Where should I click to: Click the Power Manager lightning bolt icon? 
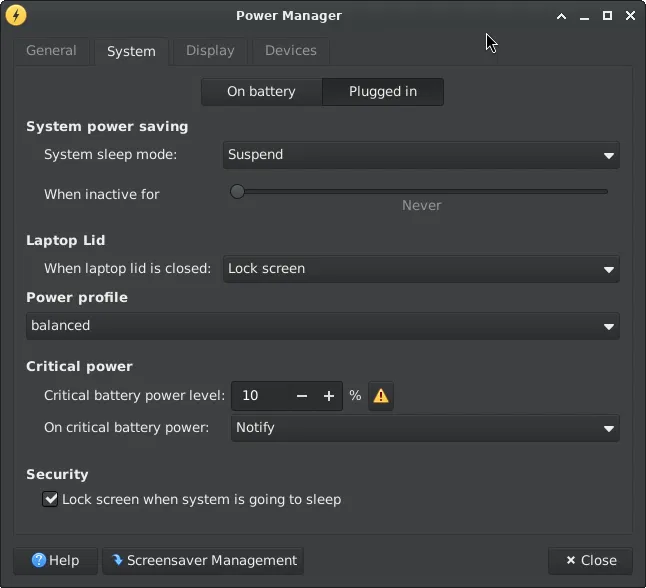pos(16,15)
